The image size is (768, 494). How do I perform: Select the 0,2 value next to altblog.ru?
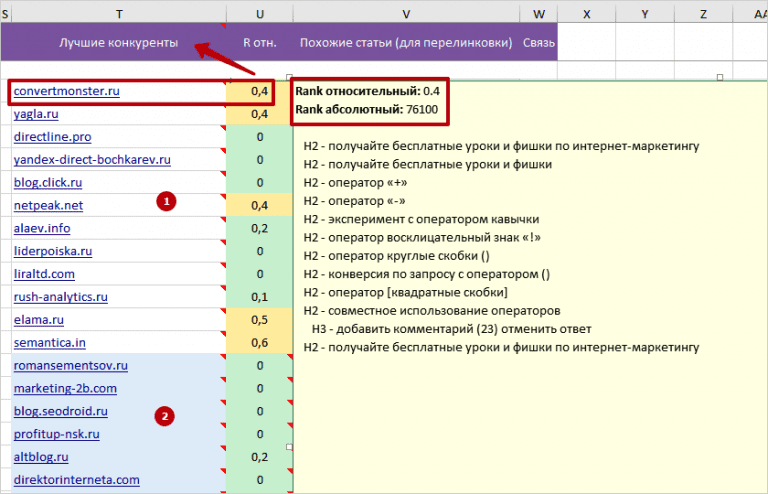point(260,457)
